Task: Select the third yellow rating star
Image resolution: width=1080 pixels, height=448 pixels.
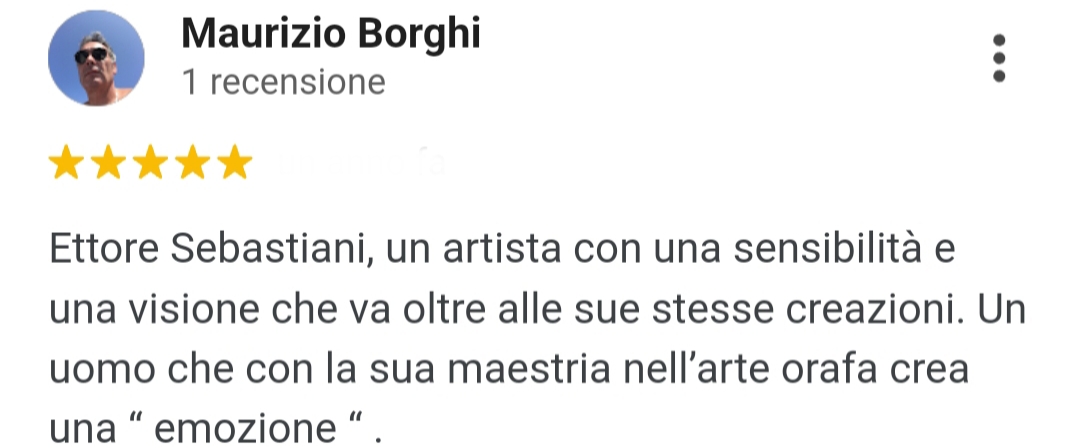Action: 150,163
